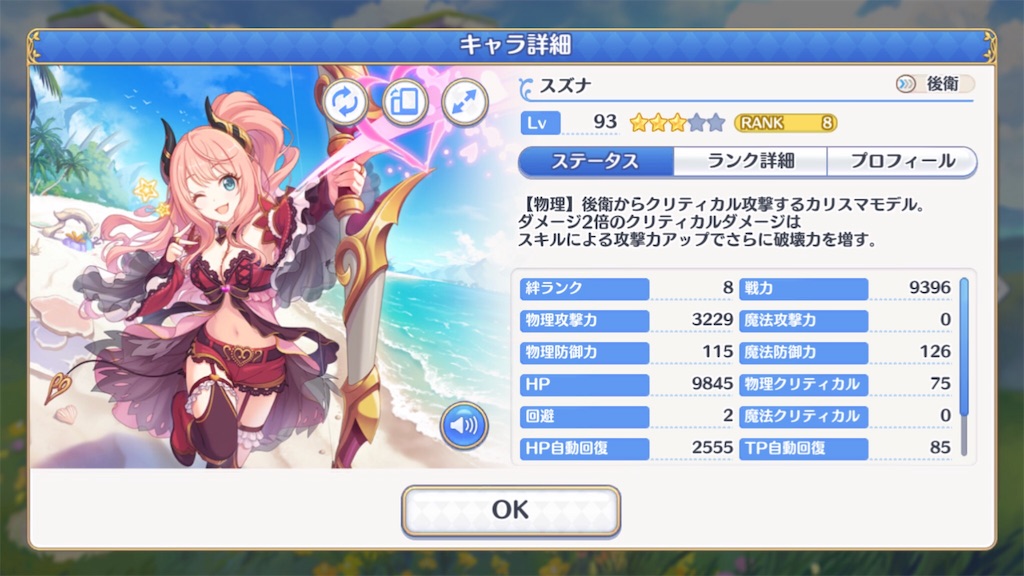Play character voice with the speaker icon
The width and height of the screenshot is (1024, 576).
point(464,426)
